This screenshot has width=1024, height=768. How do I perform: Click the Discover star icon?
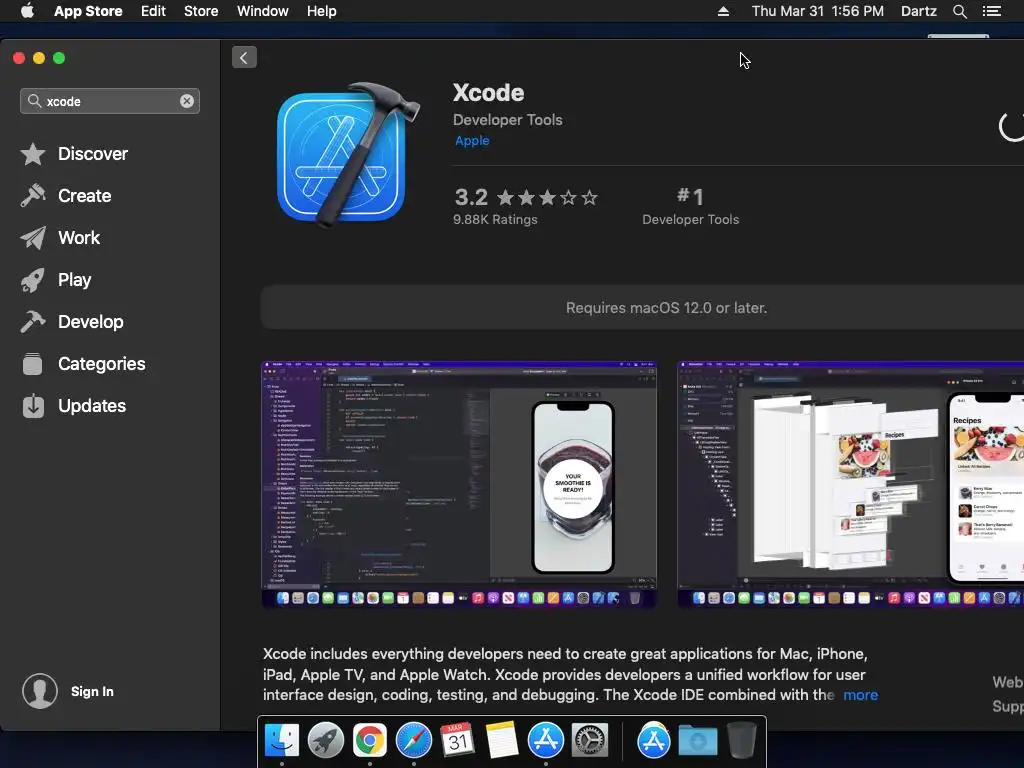(x=33, y=154)
